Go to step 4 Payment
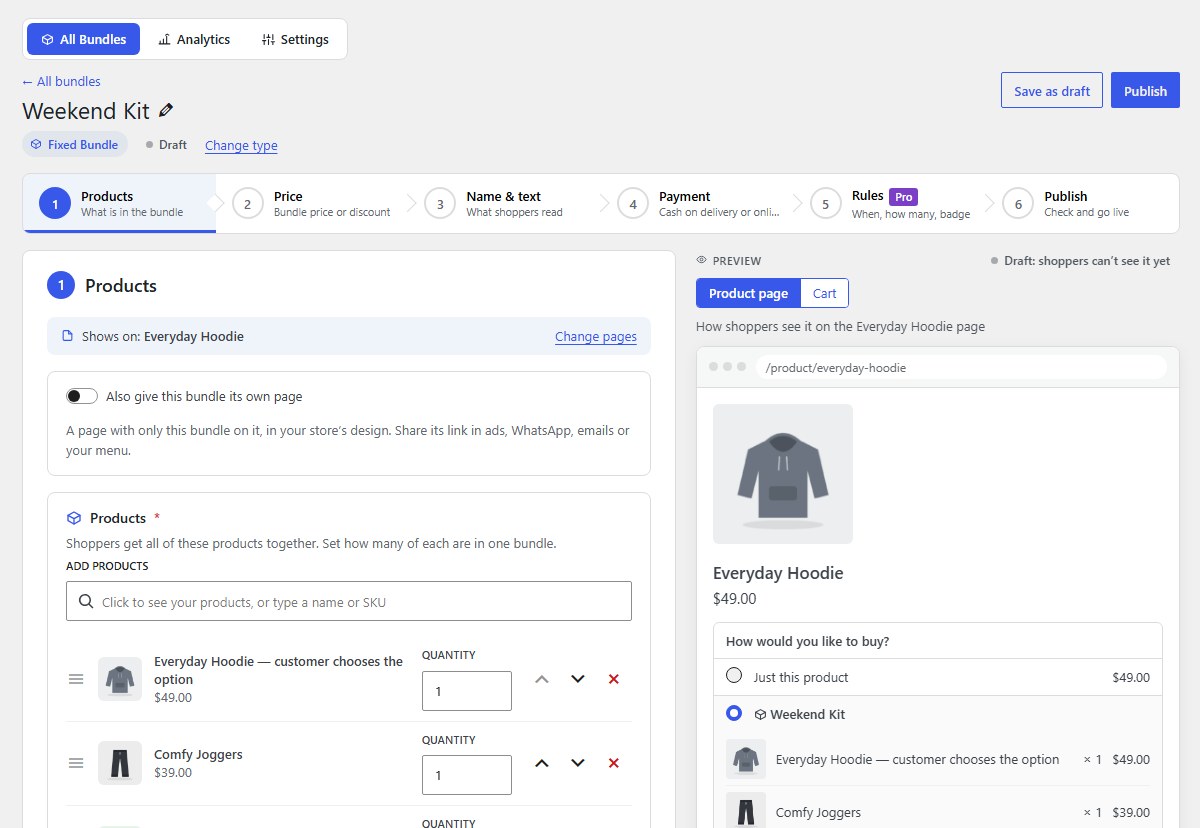The image size is (1200, 828). point(698,204)
